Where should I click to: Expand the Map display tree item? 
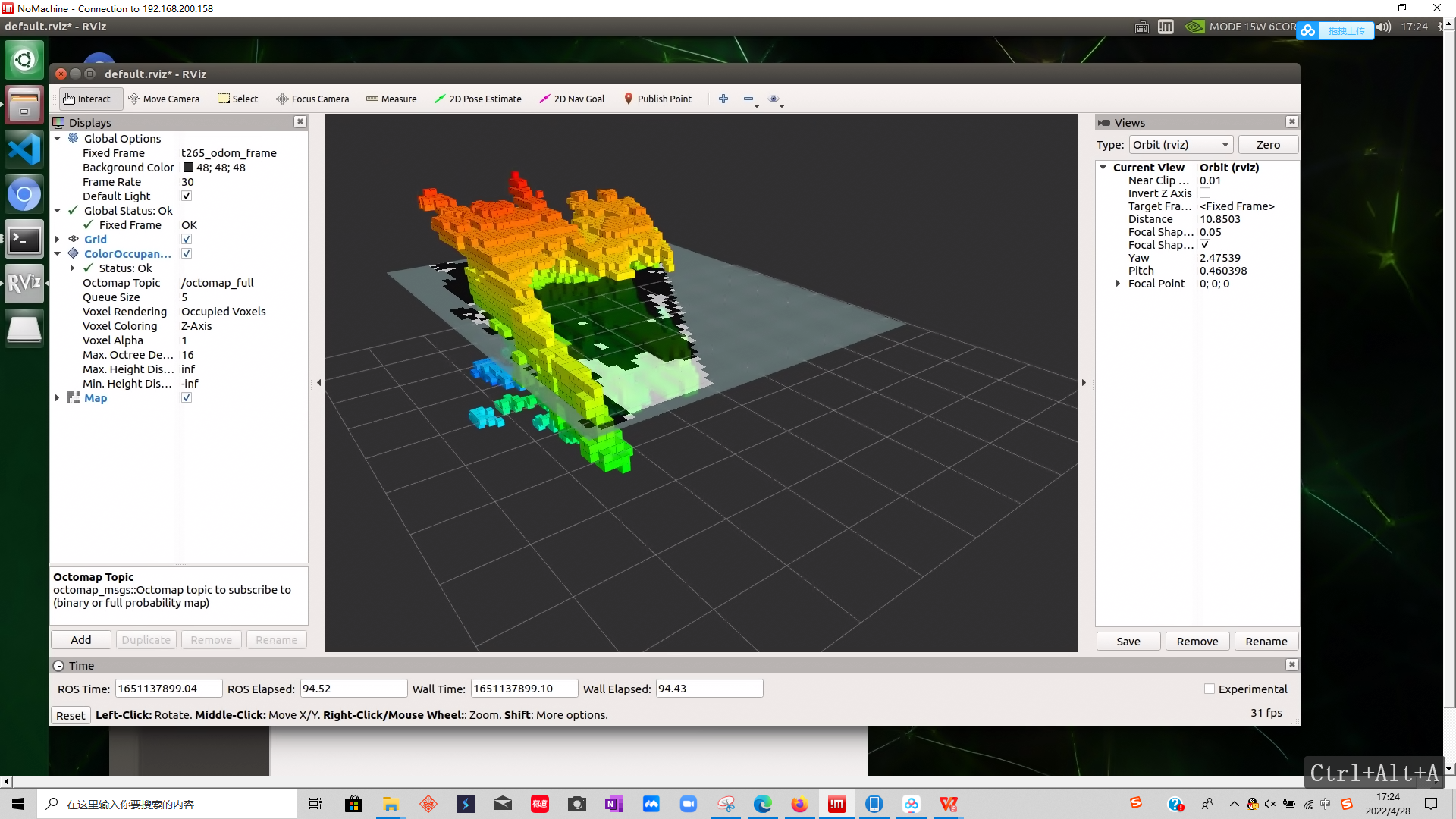coord(57,397)
